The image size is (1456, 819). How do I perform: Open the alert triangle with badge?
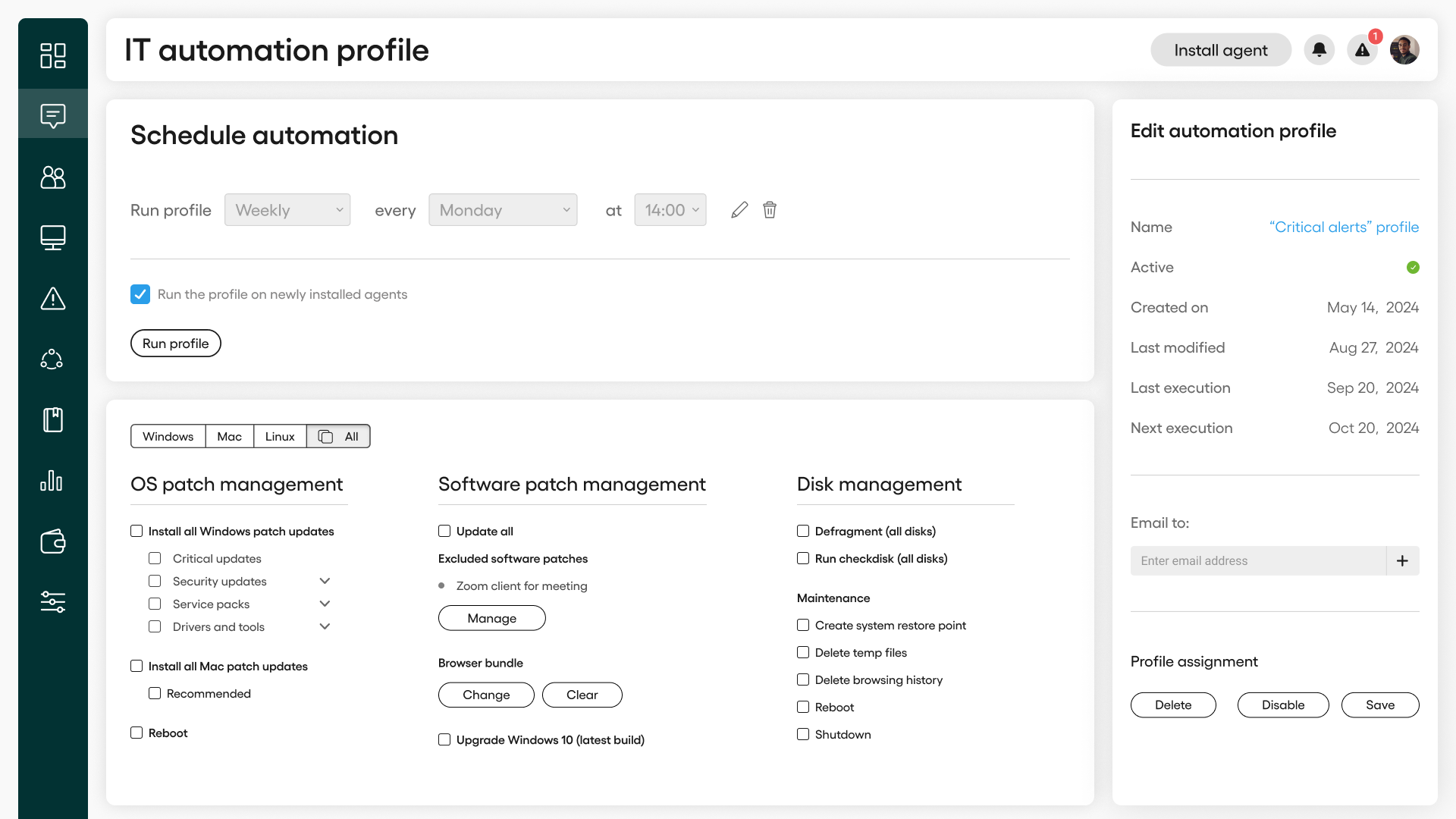click(1363, 50)
